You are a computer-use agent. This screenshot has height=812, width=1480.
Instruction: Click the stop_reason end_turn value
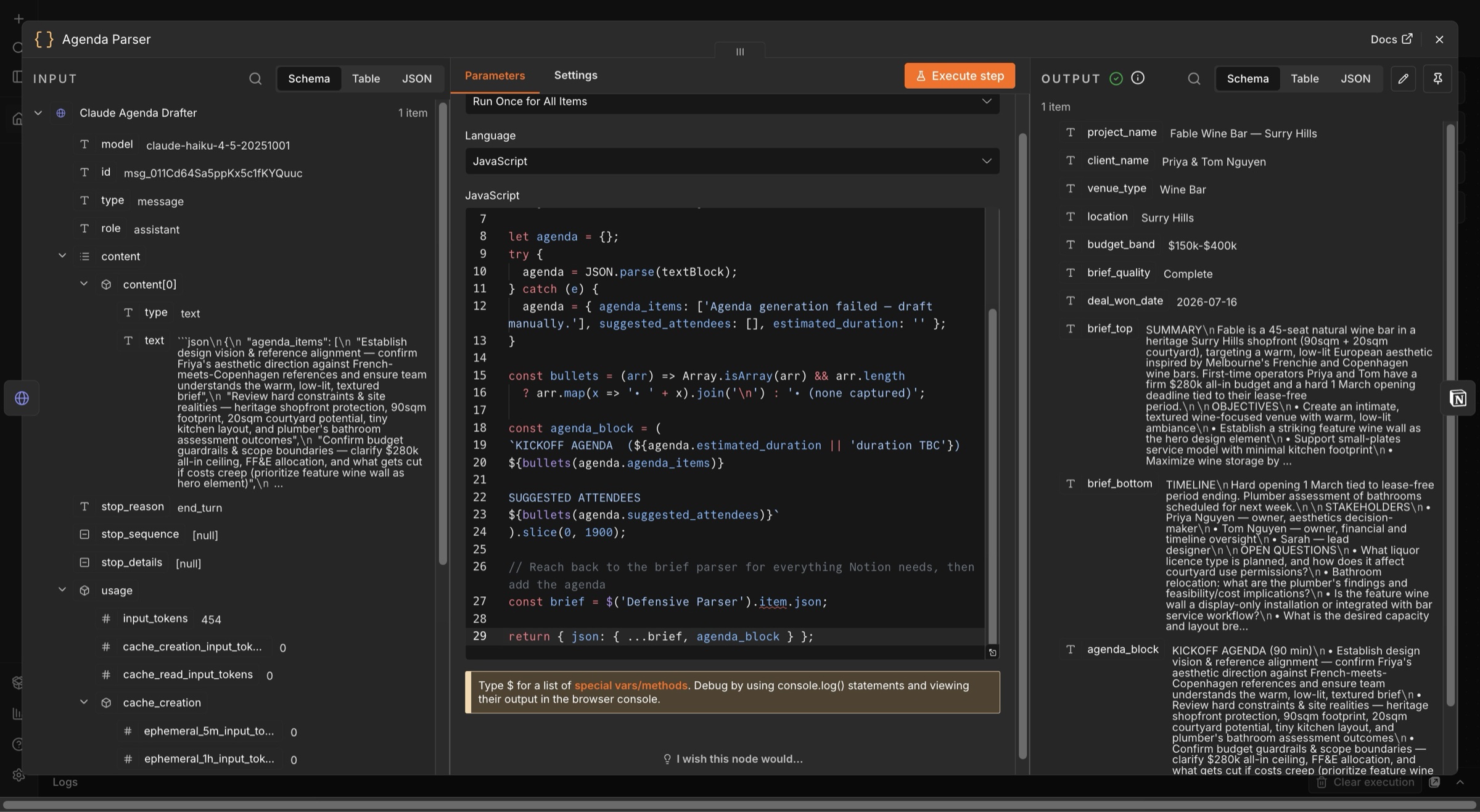199,507
